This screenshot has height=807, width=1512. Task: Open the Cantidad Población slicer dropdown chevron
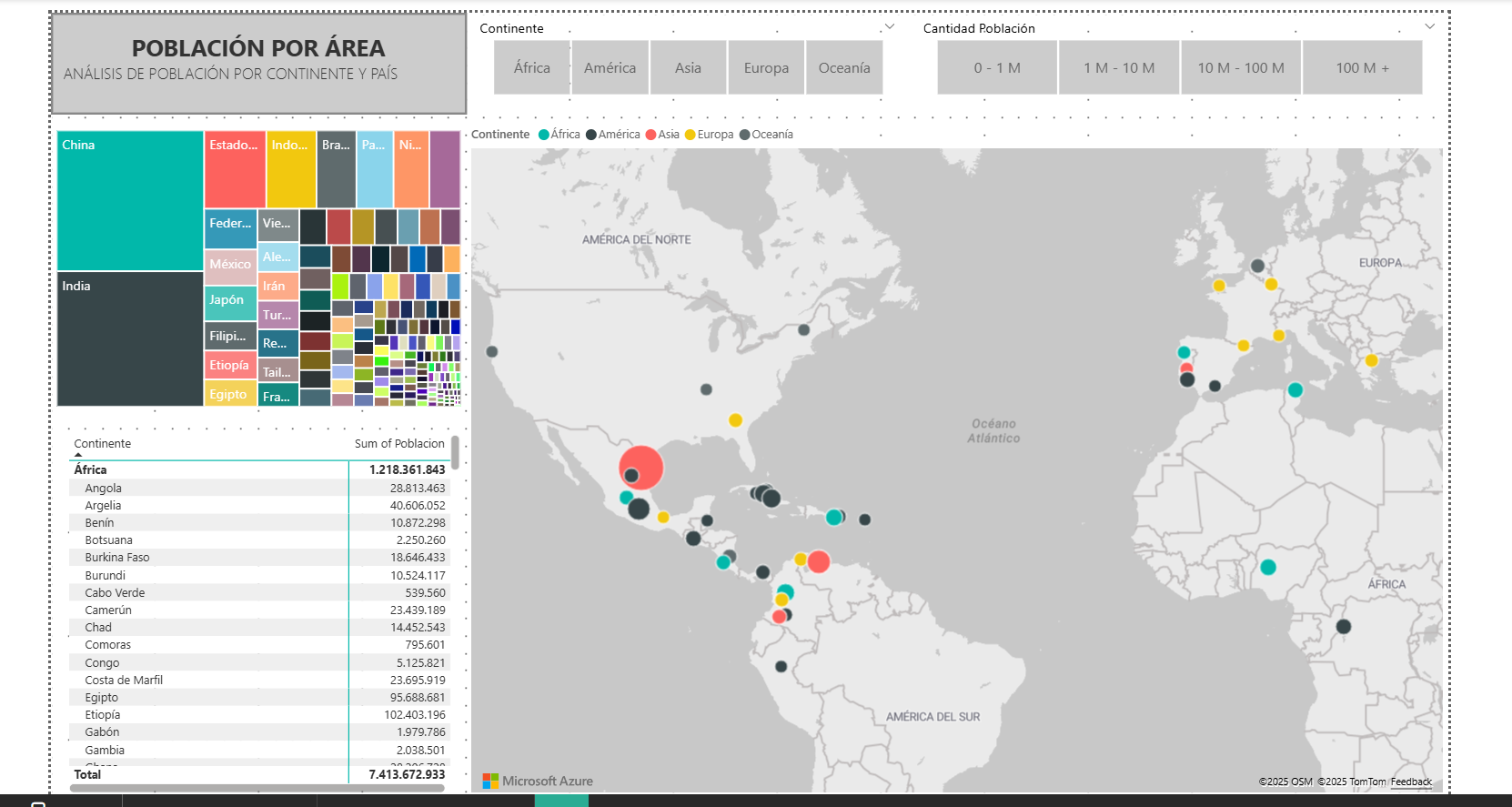pyautogui.click(x=1429, y=27)
